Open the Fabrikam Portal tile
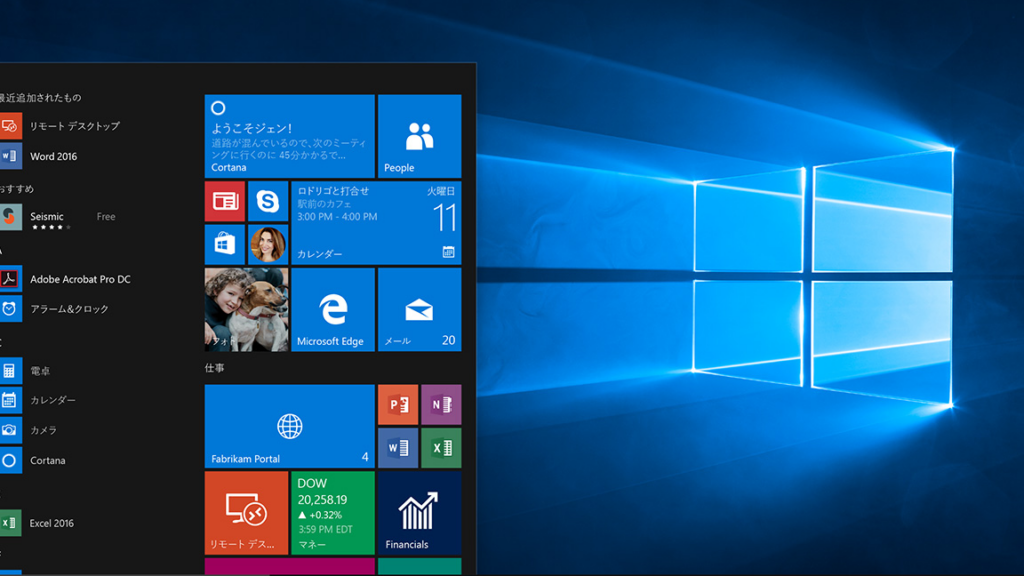 coord(289,426)
